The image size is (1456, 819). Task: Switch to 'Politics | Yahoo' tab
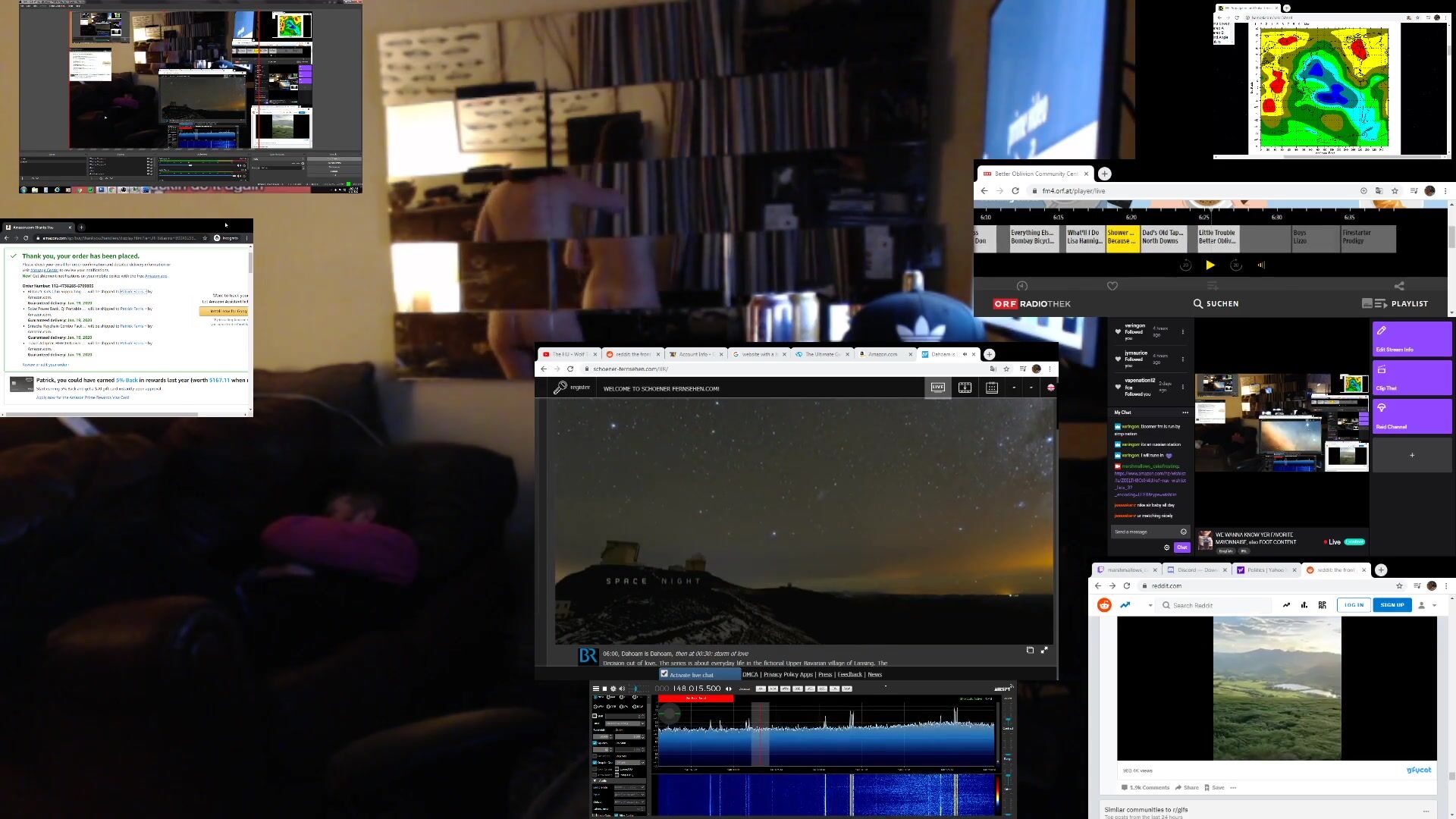tap(1266, 570)
